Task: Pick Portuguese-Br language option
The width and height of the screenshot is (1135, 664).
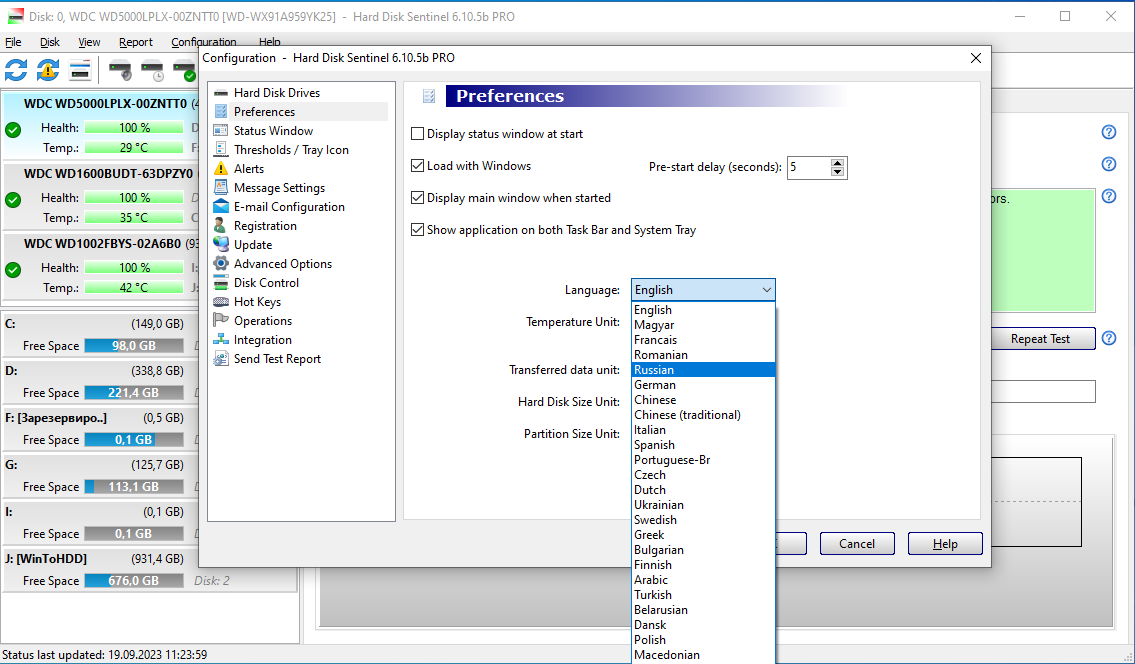Action: [703, 460]
